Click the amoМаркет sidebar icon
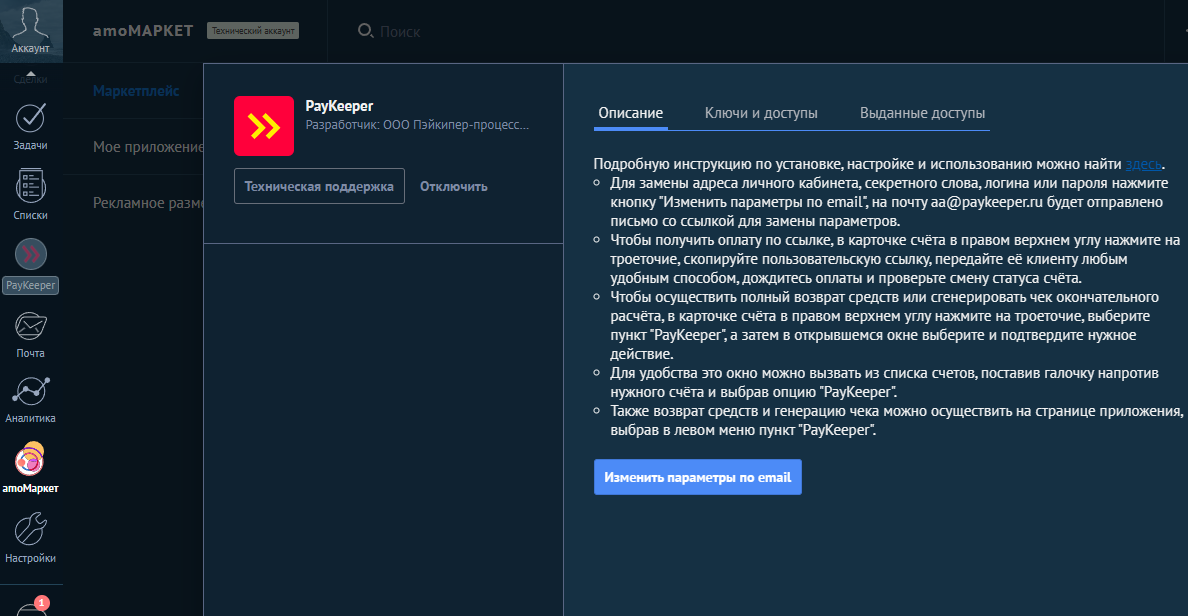Image resolution: width=1188 pixels, height=616 pixels. point(31,461)
